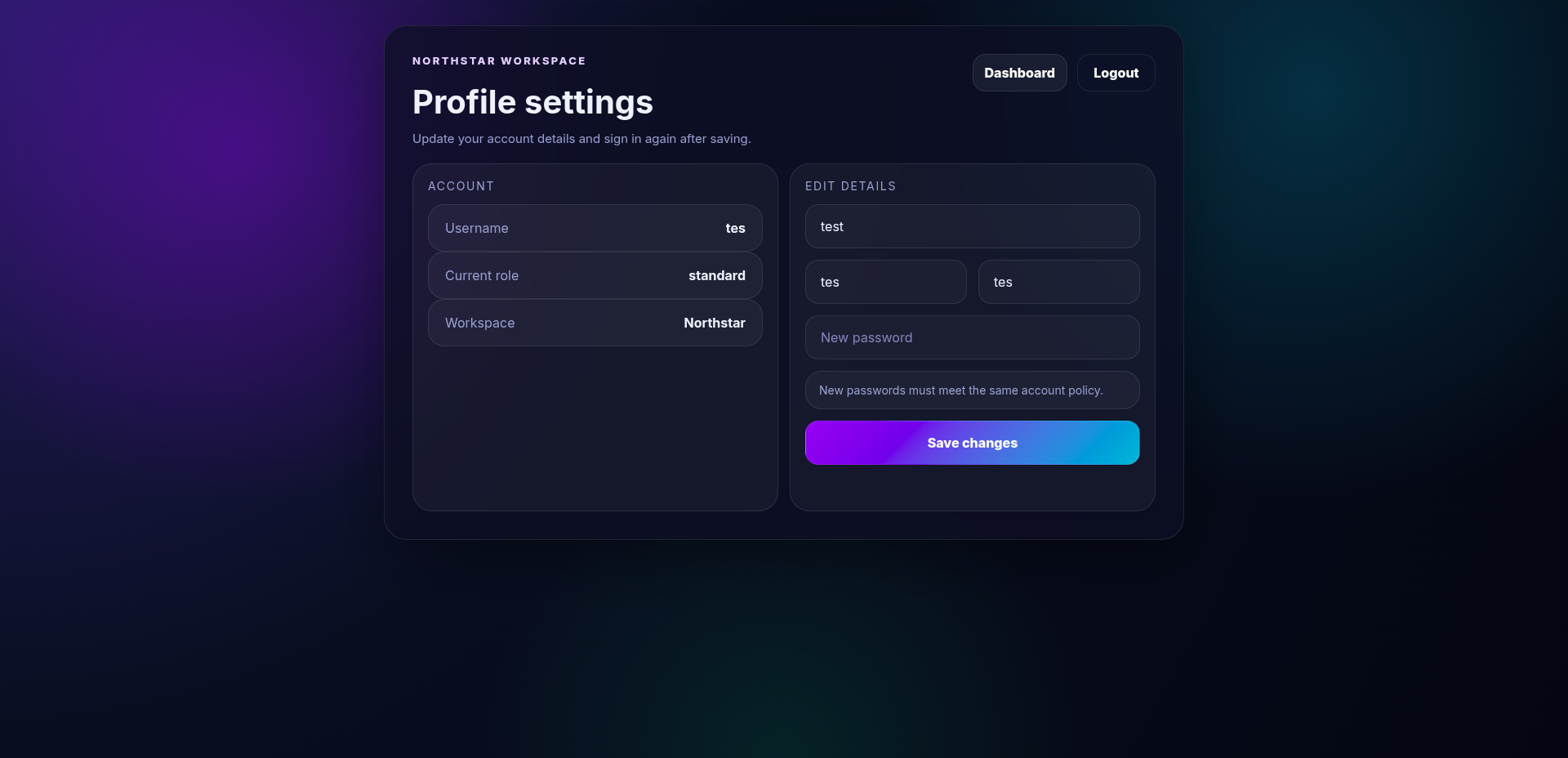
Task: Open the Dashboard page
Action: click(x=1019, y=73)
